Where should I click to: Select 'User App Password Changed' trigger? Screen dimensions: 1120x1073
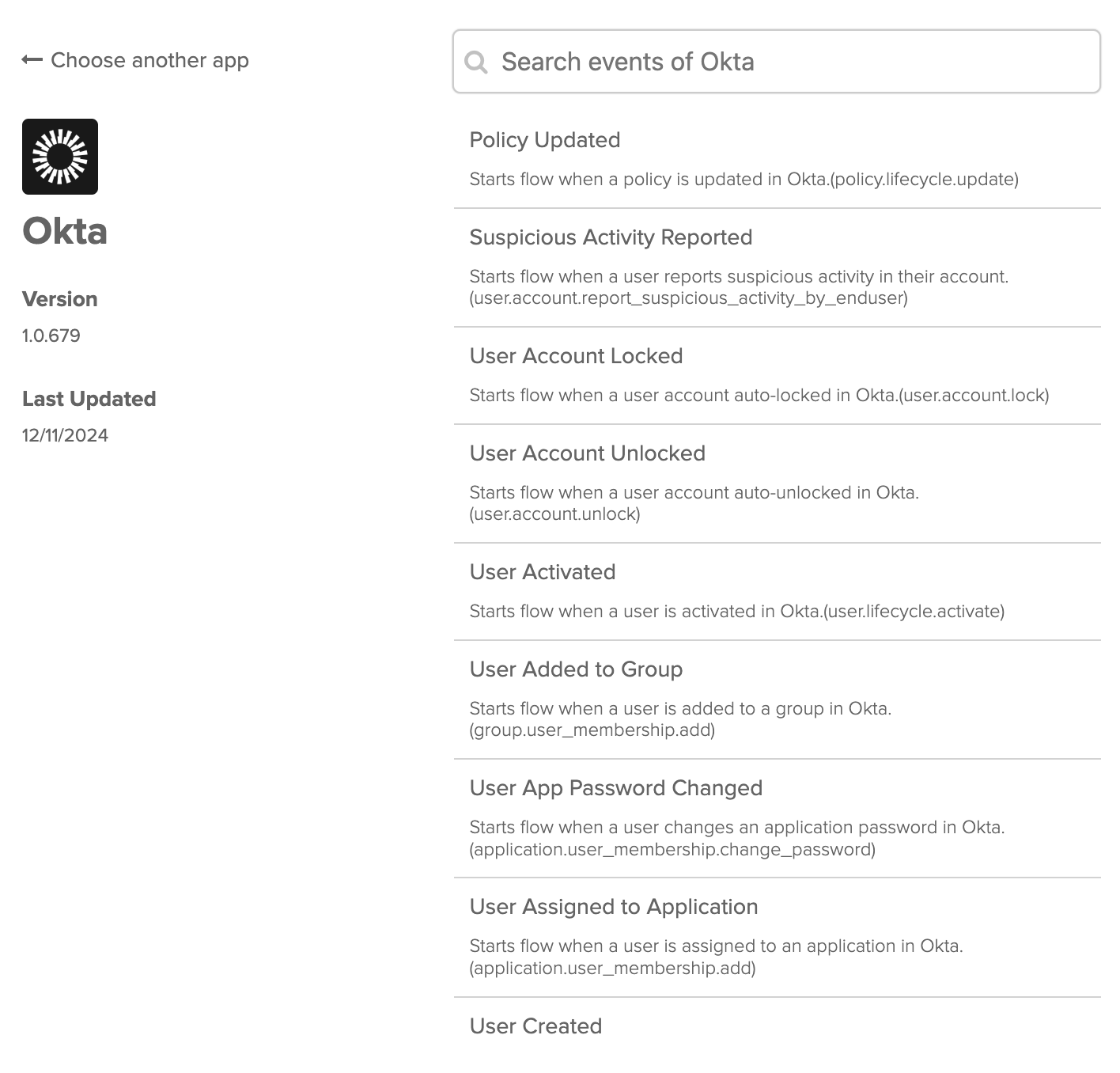tap(616, 788)
